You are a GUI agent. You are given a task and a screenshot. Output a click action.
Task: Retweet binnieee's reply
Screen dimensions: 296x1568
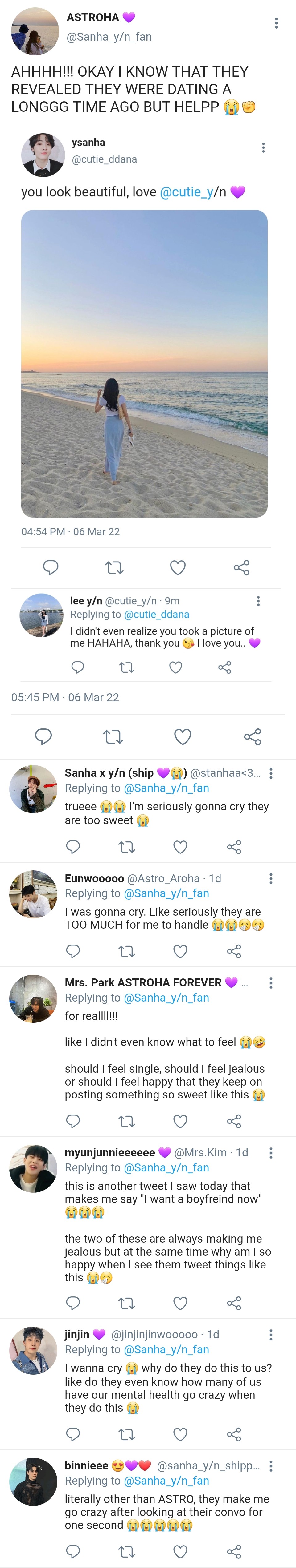tap(127, 1550)
